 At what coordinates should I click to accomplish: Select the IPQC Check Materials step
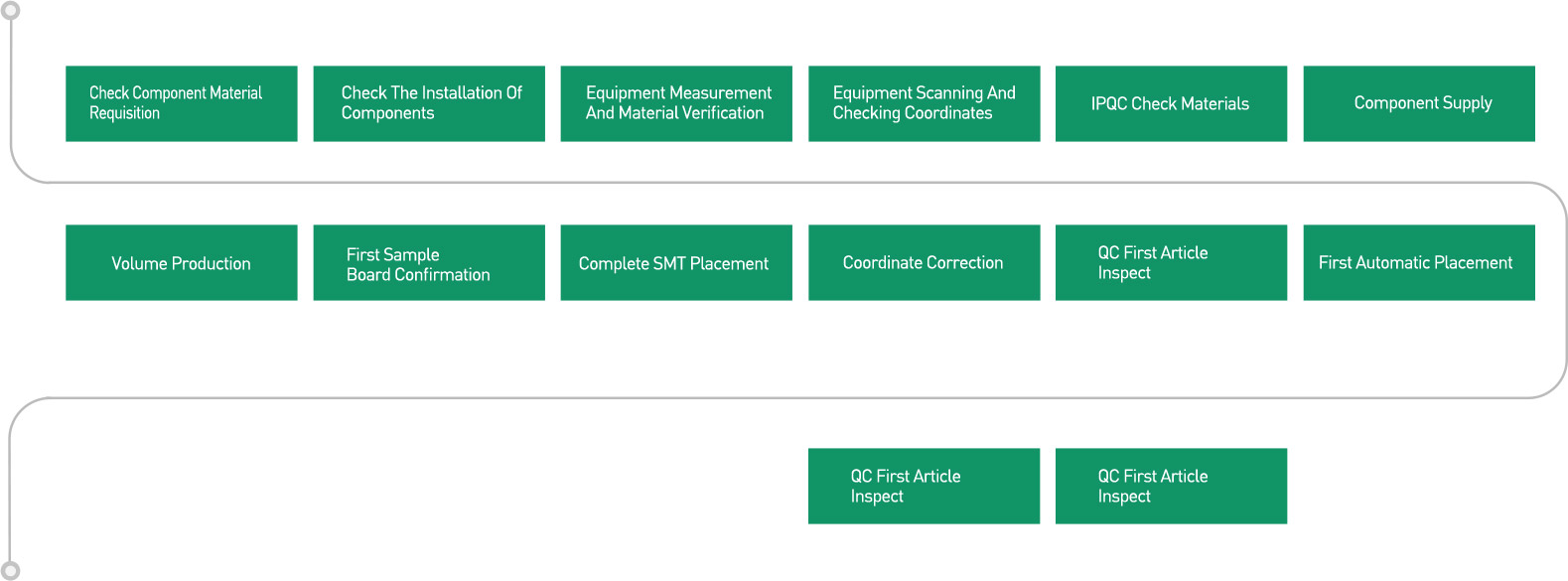point(1171,103)
